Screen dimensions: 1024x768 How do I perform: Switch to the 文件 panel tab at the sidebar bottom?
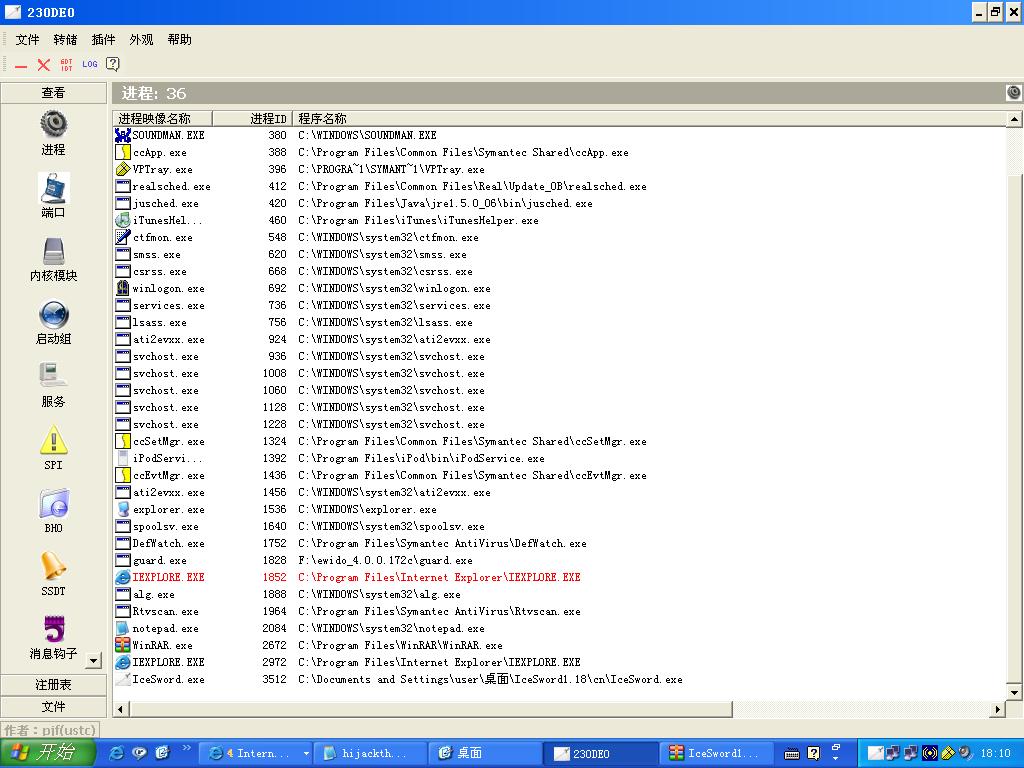54,707
